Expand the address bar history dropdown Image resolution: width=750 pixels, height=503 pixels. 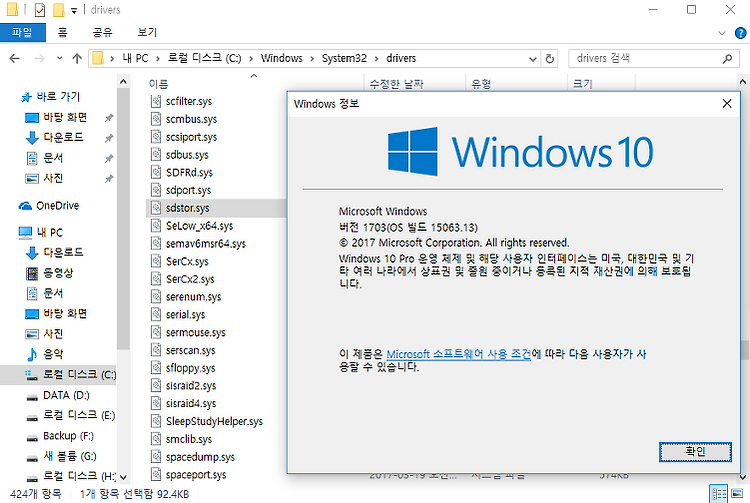coord(533,59)
